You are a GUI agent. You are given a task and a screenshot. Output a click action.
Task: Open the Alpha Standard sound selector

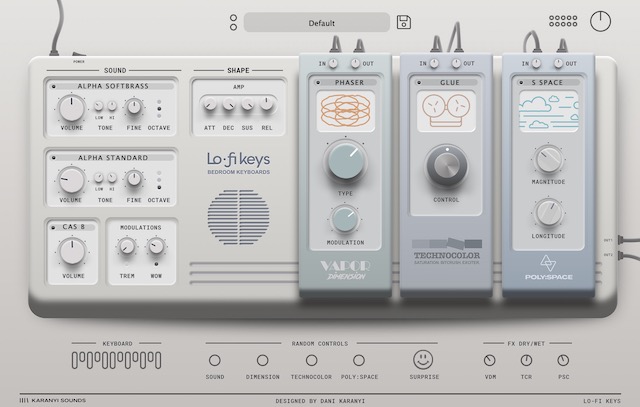coord(113,158)
